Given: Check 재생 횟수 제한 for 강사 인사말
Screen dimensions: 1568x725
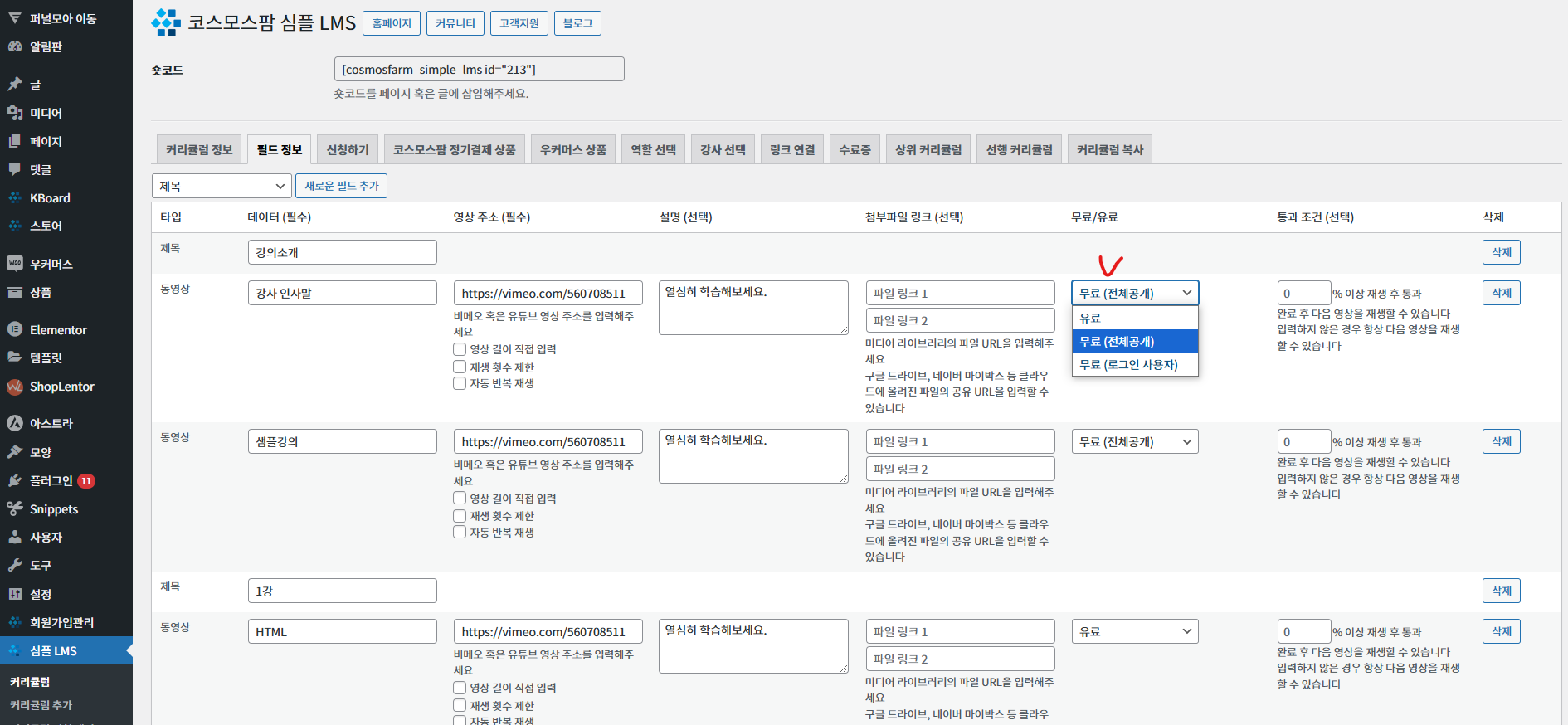Looking at the screenshot, I should click(x=460, y=367).
